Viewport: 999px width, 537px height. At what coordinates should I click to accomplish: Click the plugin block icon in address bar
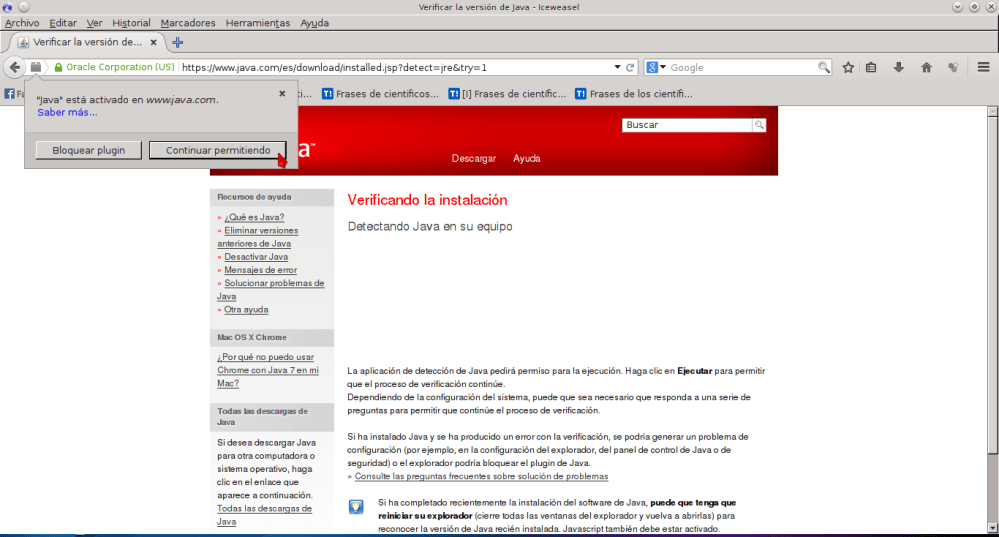pyautogui.click(x=36, y=67)
